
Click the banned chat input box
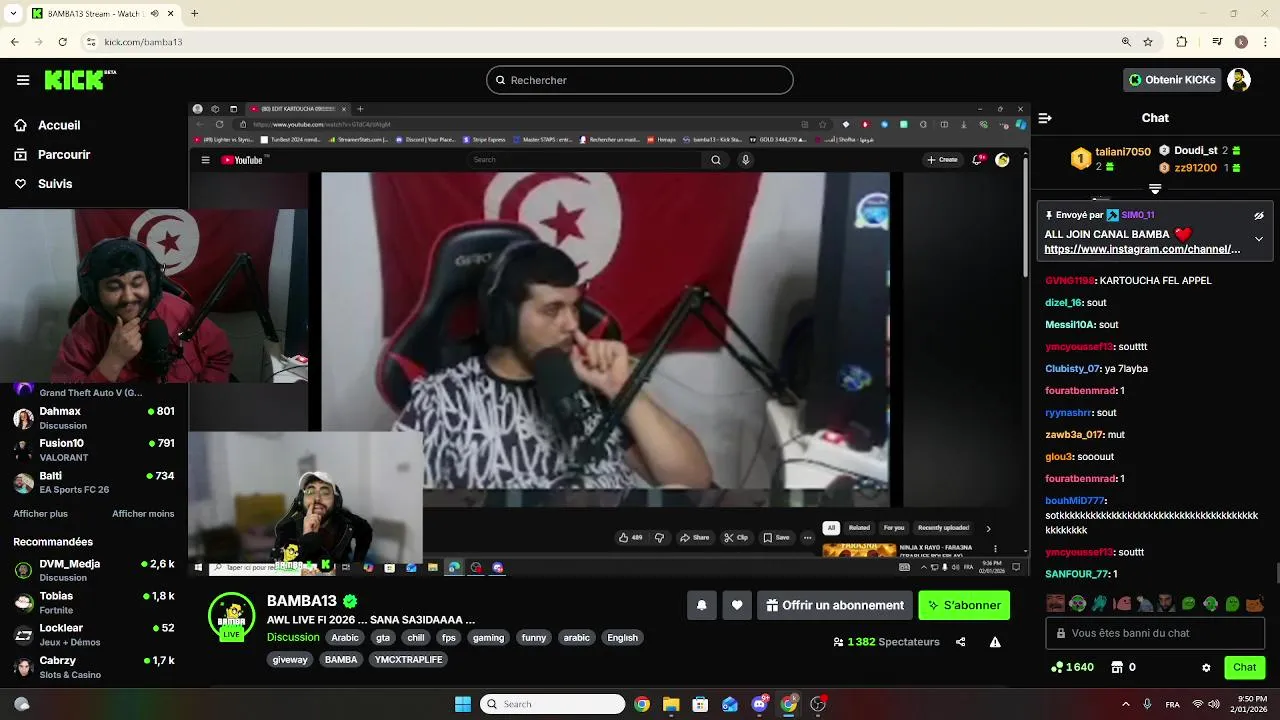click(1155, 633)
